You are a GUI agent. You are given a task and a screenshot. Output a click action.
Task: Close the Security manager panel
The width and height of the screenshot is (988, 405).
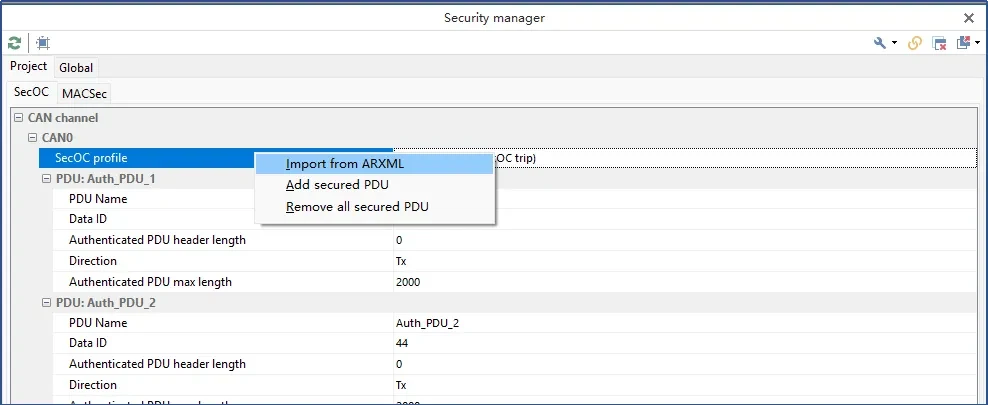coord(968,18)
